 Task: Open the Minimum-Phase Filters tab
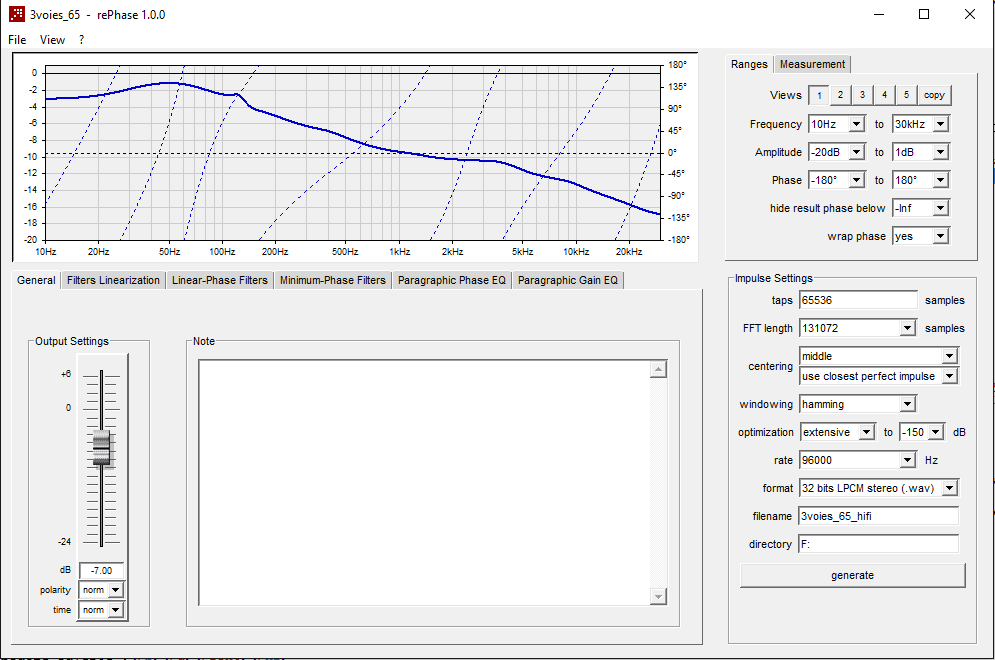tap(333, 280)
